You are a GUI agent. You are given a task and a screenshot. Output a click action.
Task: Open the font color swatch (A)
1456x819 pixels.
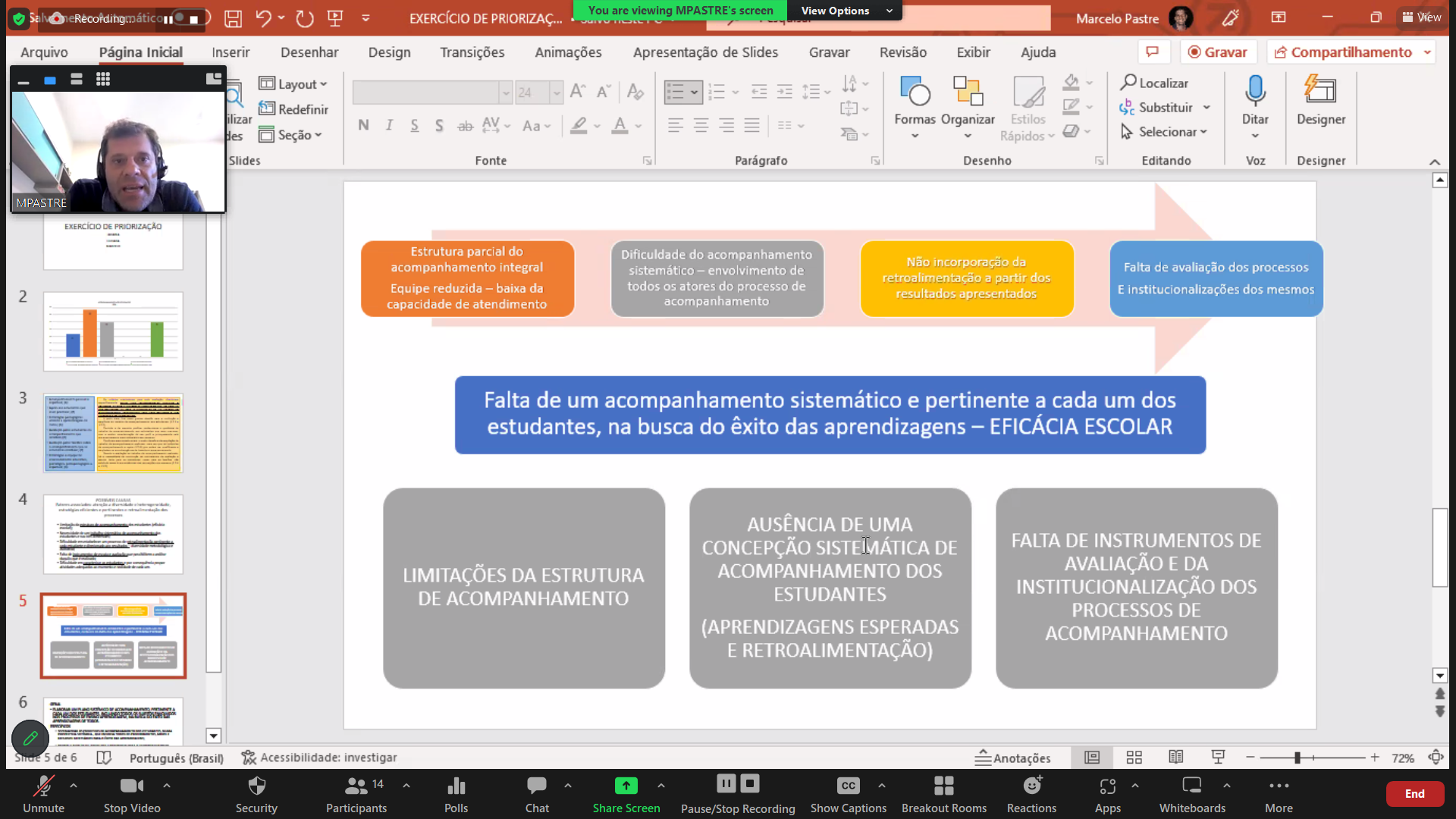[620, 125]
